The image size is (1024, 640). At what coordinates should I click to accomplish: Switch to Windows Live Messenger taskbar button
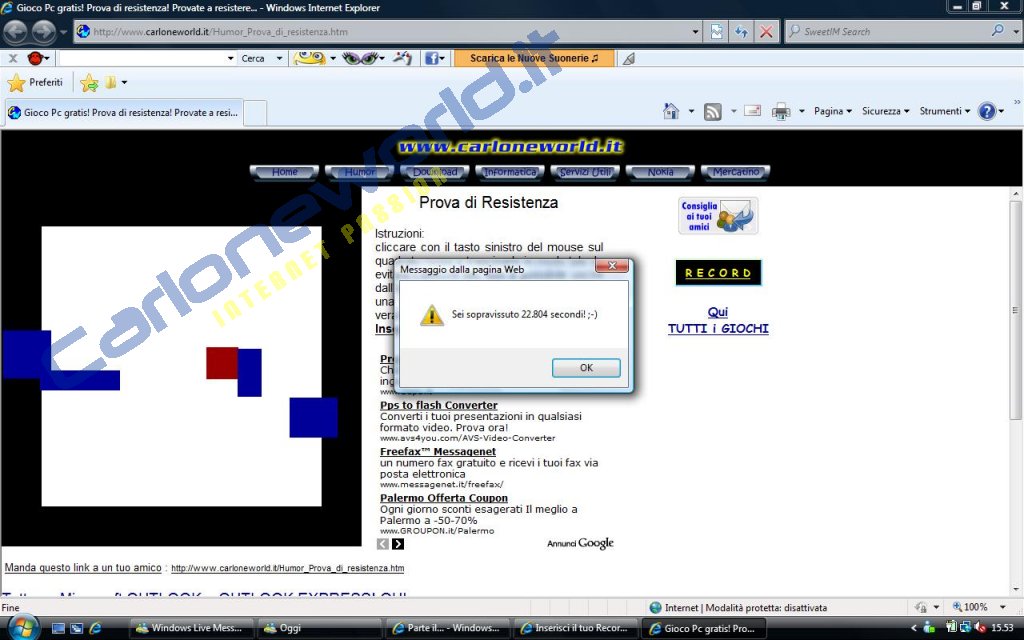(x=192, y=628)
